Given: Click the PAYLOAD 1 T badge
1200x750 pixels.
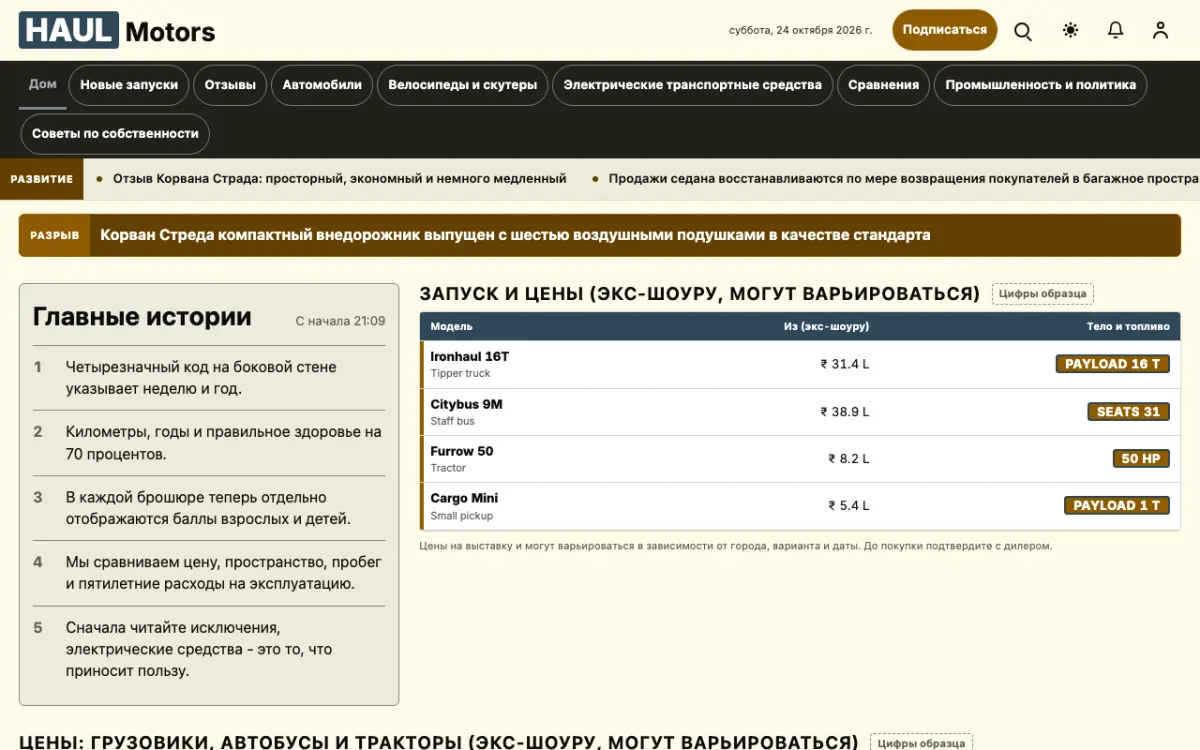Looking at the screenshot, I should pyautogui.click(x=1117, y=506).
